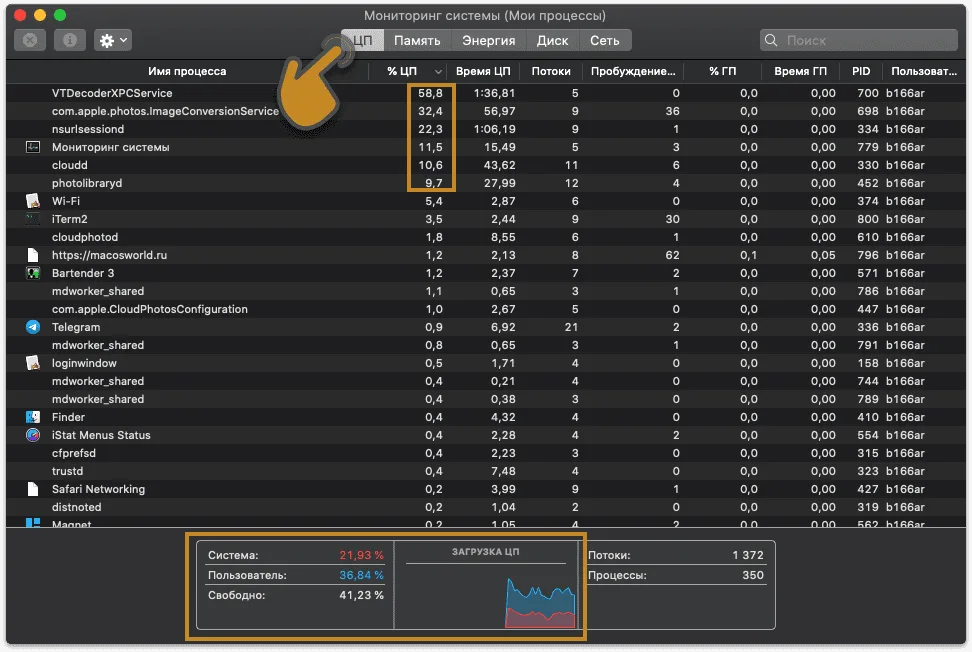Toggle sort arrow on % ЦП column
972x652 pixels.
coord(438,72)
